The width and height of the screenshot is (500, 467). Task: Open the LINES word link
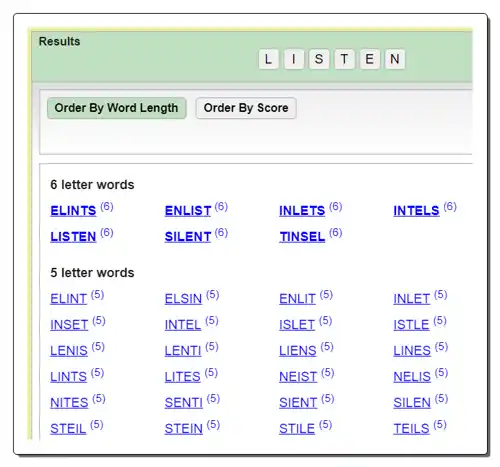(x=412, y=351)
